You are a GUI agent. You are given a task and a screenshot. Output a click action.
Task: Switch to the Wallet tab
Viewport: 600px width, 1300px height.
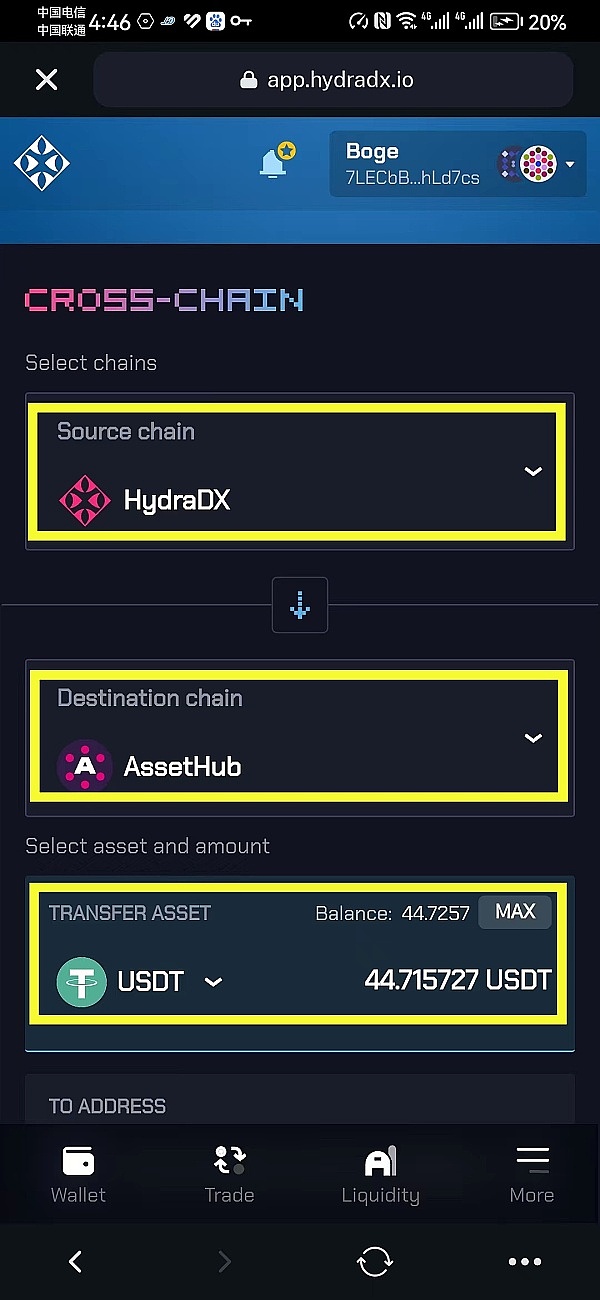78,1175
